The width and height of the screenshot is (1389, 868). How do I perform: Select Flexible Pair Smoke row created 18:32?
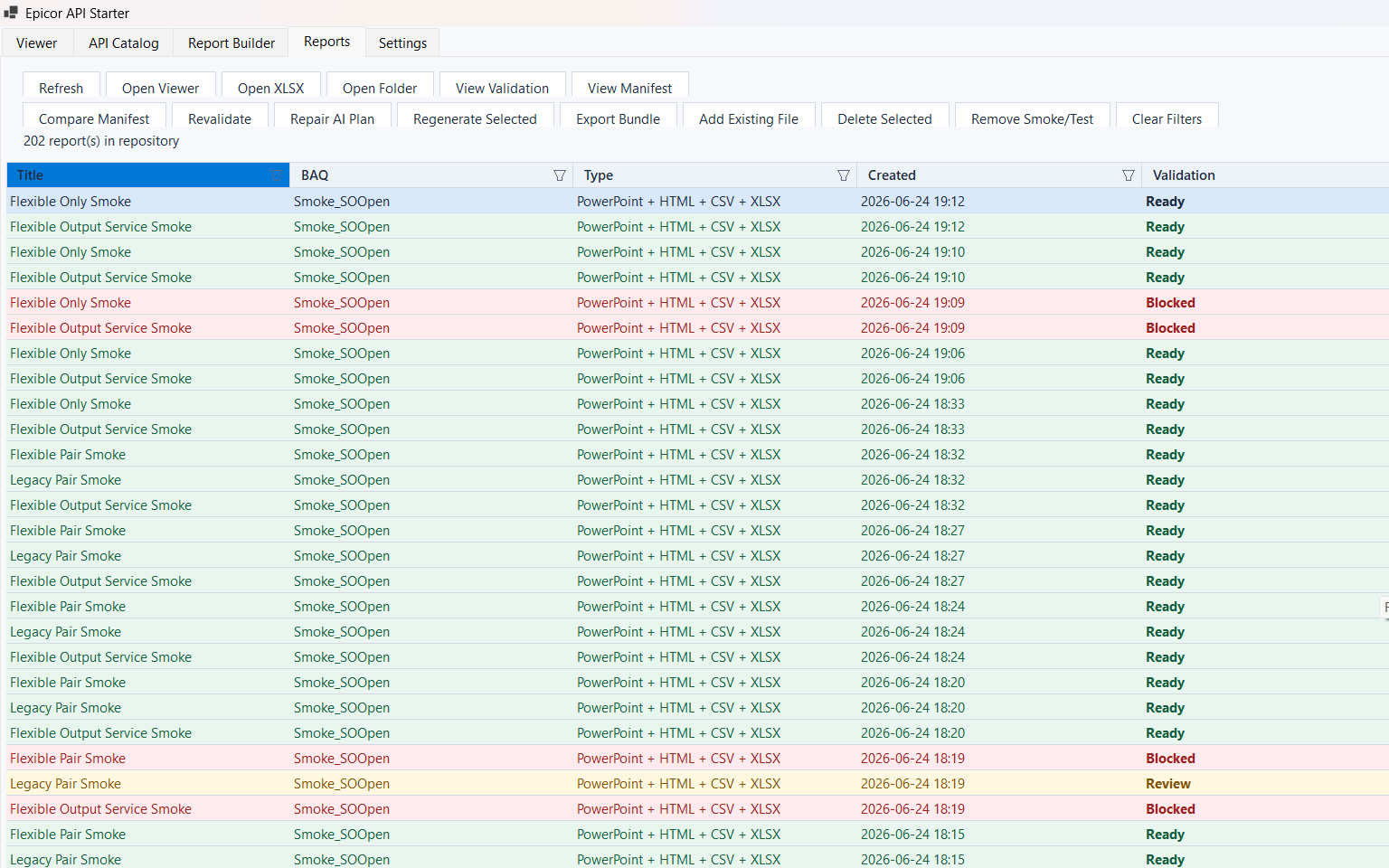coord(698,455)
